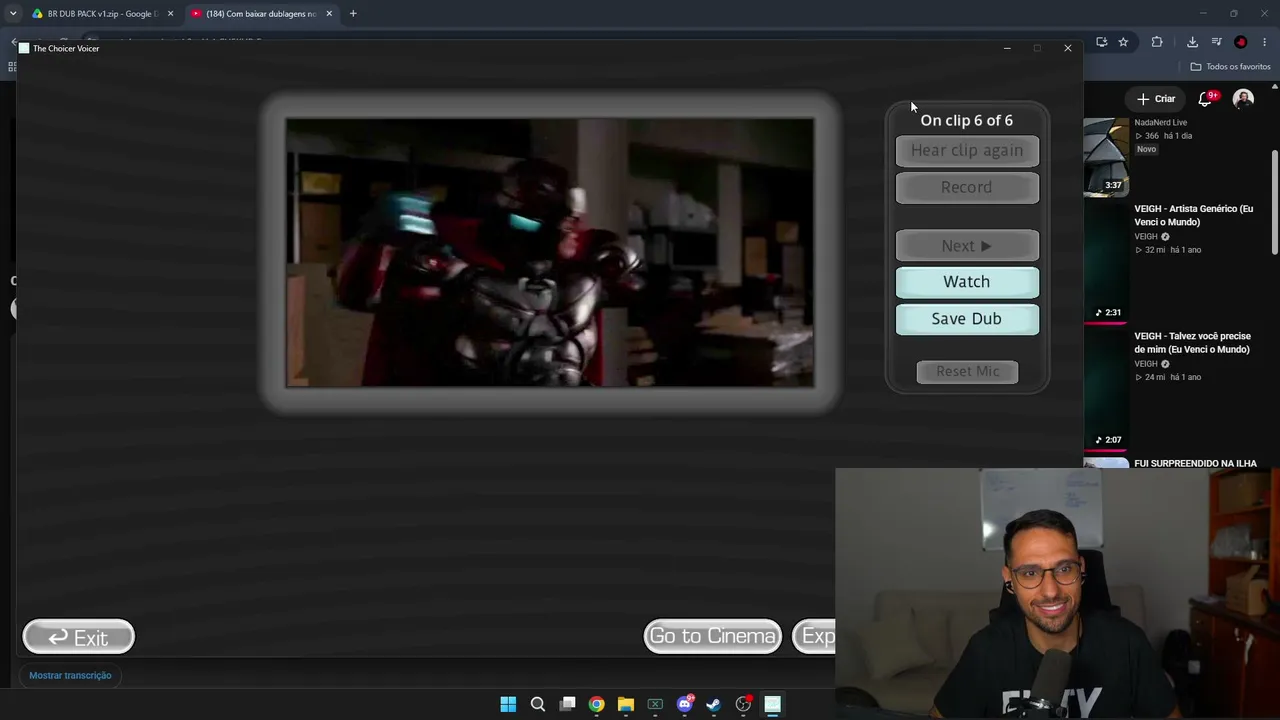Click the 'Mostrar transcrição' link
1280x720 pixels.
[70, 675]
